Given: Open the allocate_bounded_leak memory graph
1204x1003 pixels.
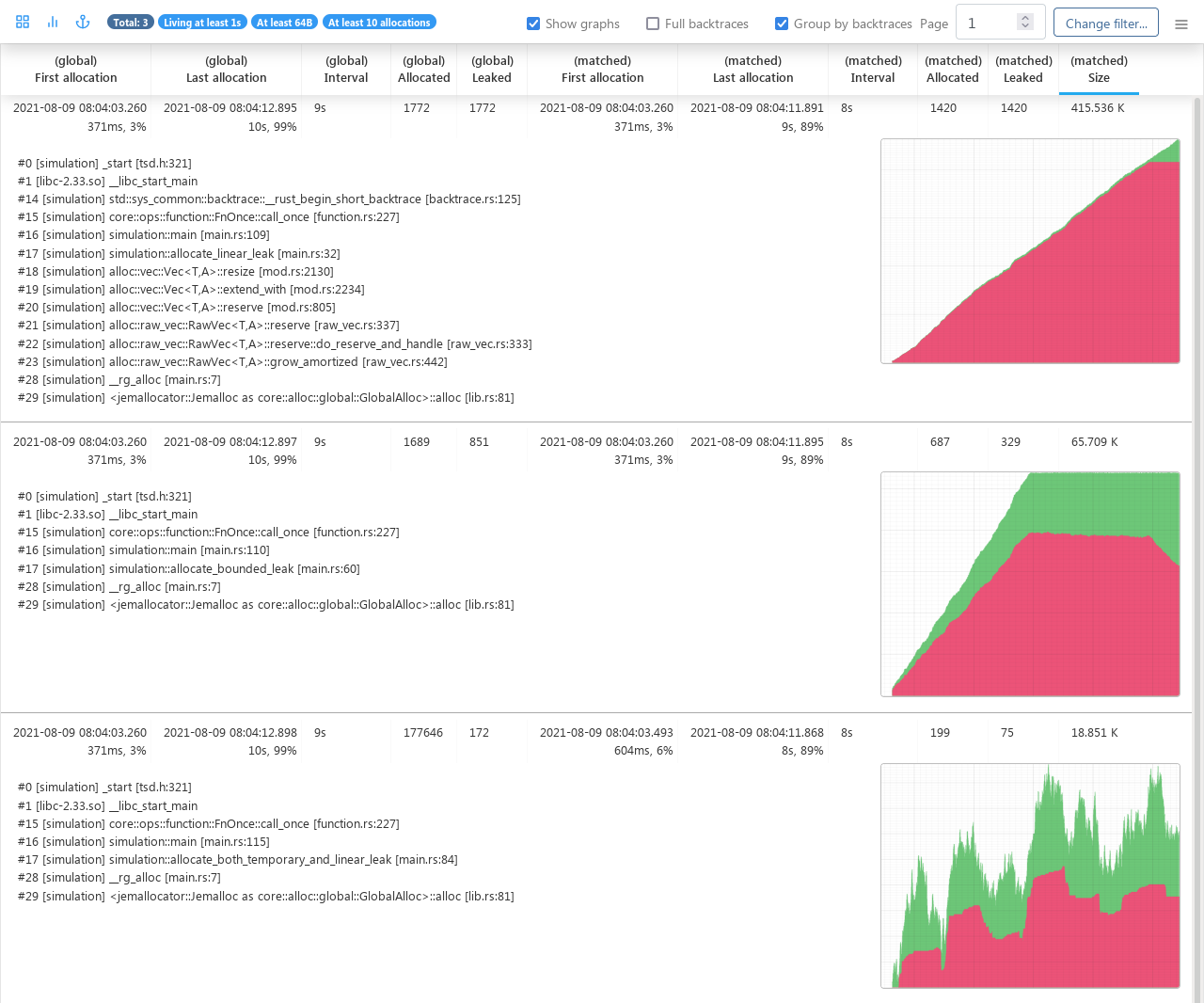Looking at the screenshot, I should pyautogui.click(x=1030, y=584).
